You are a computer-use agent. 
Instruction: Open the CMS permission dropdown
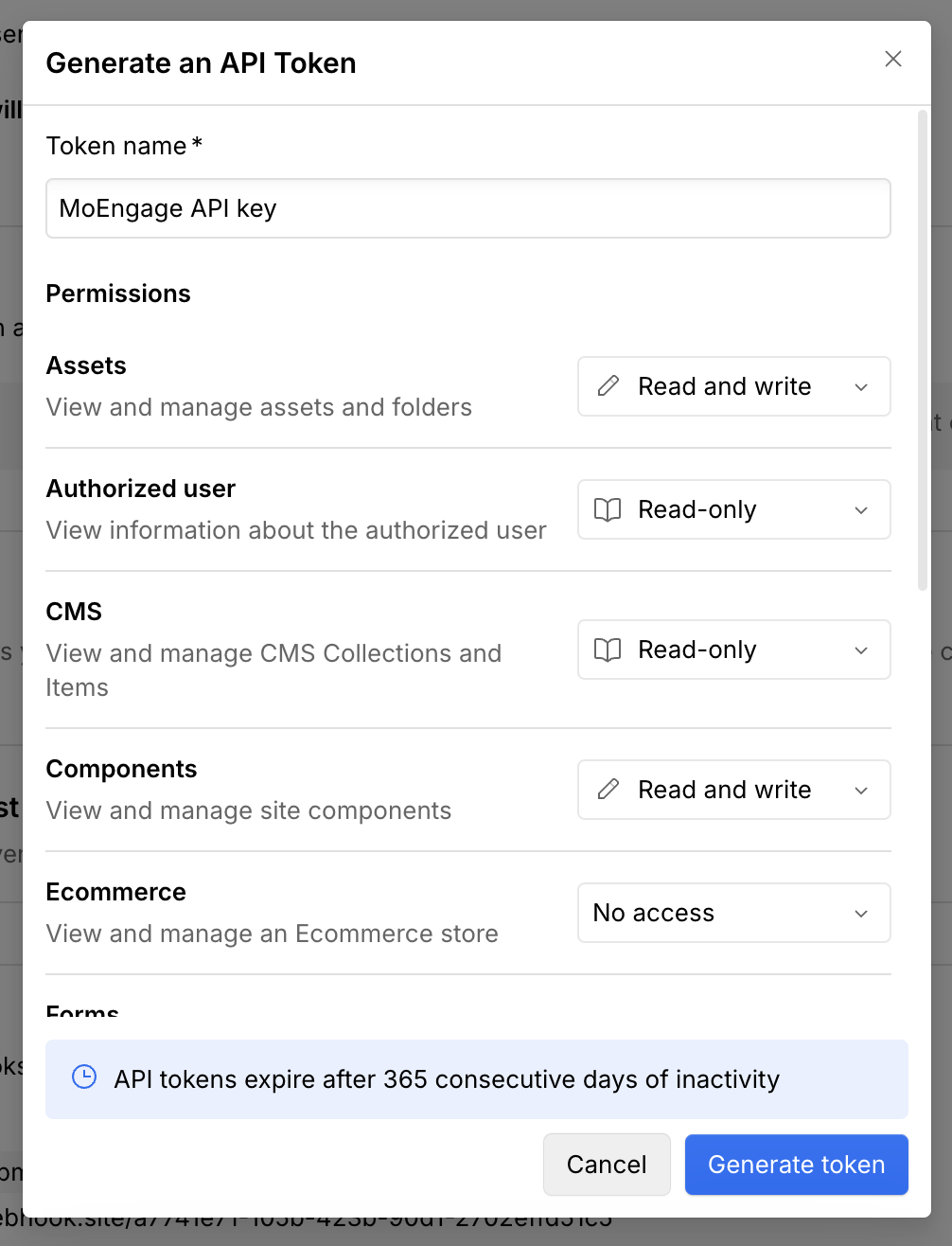pos(733,650)
